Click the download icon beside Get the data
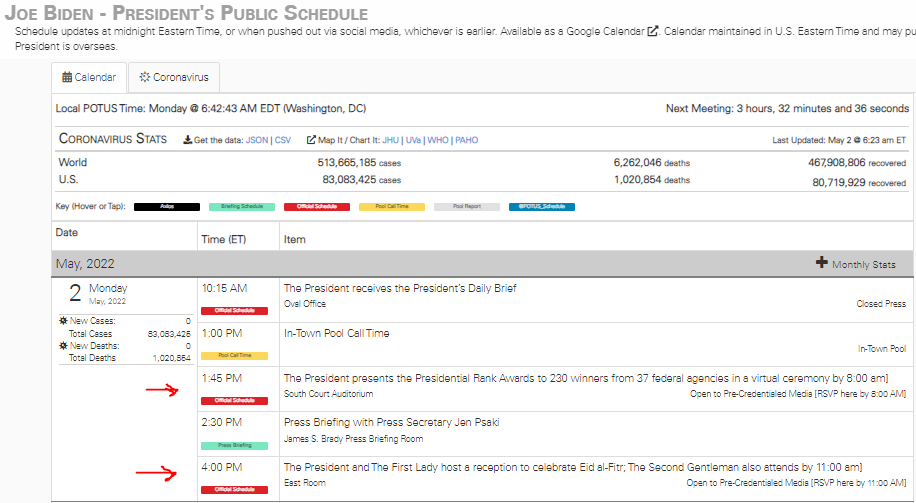This screenshot has height=503, width=916. click(x=188, y=140)
